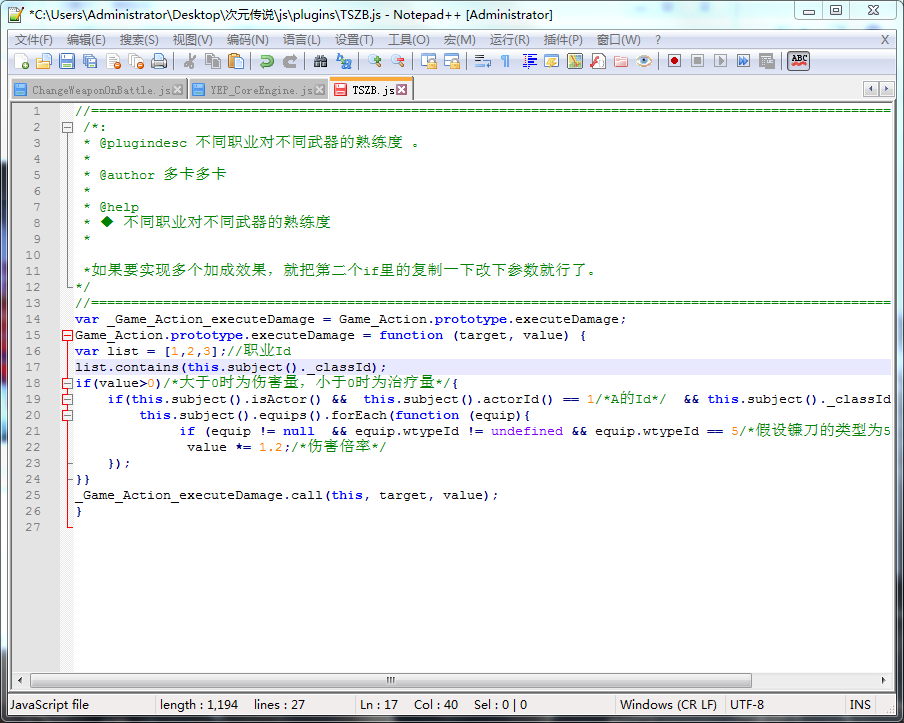Paste clipboard contents via toolbar
904x723 pixels.
pos(236,61)
